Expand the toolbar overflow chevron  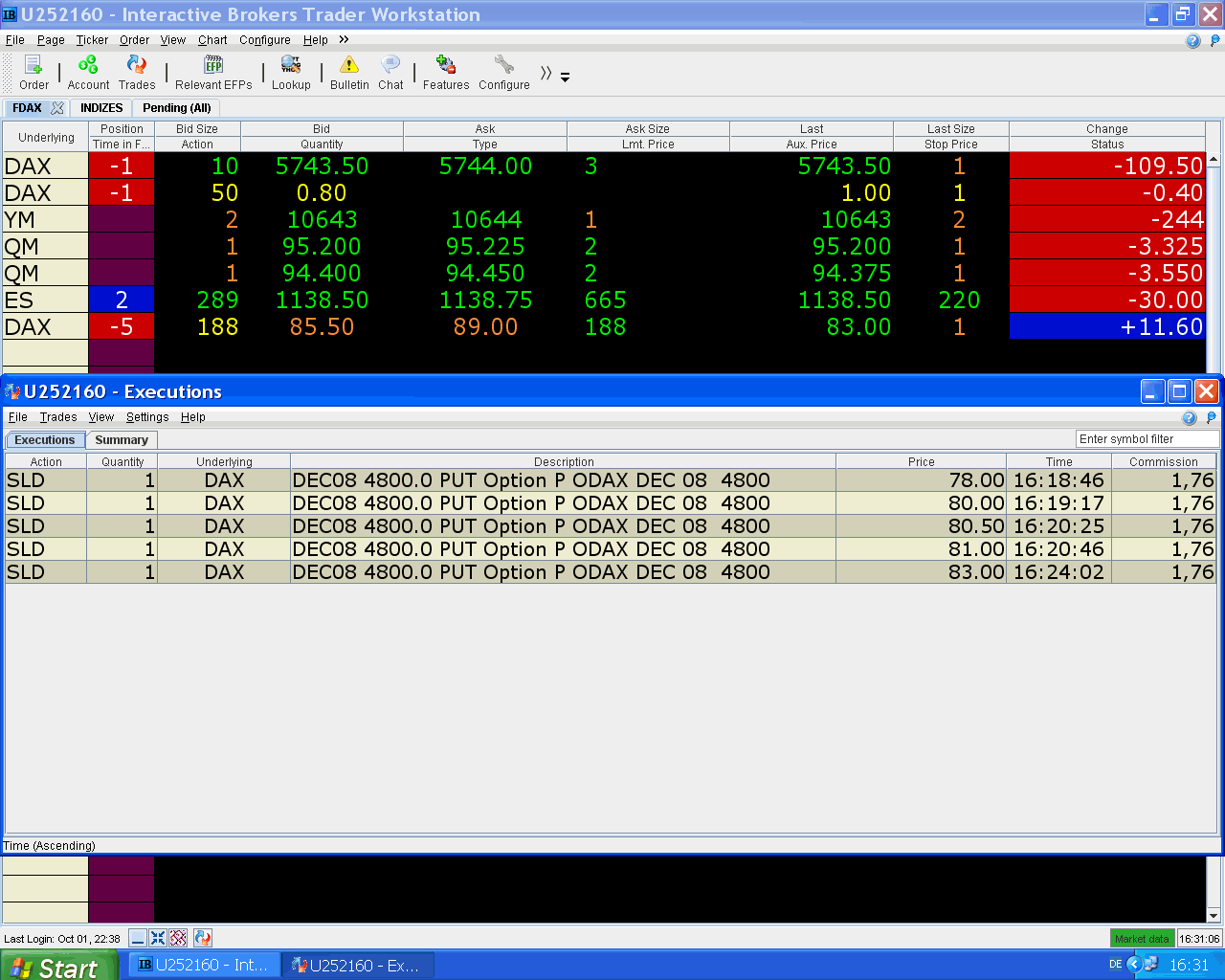(x=546, y=74)
